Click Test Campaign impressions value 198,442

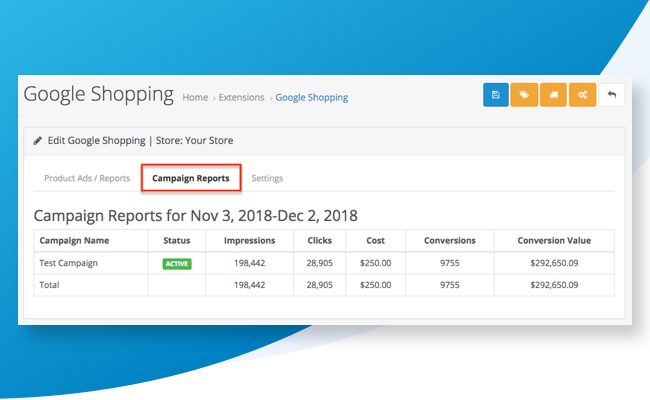(x=250, y=263)
